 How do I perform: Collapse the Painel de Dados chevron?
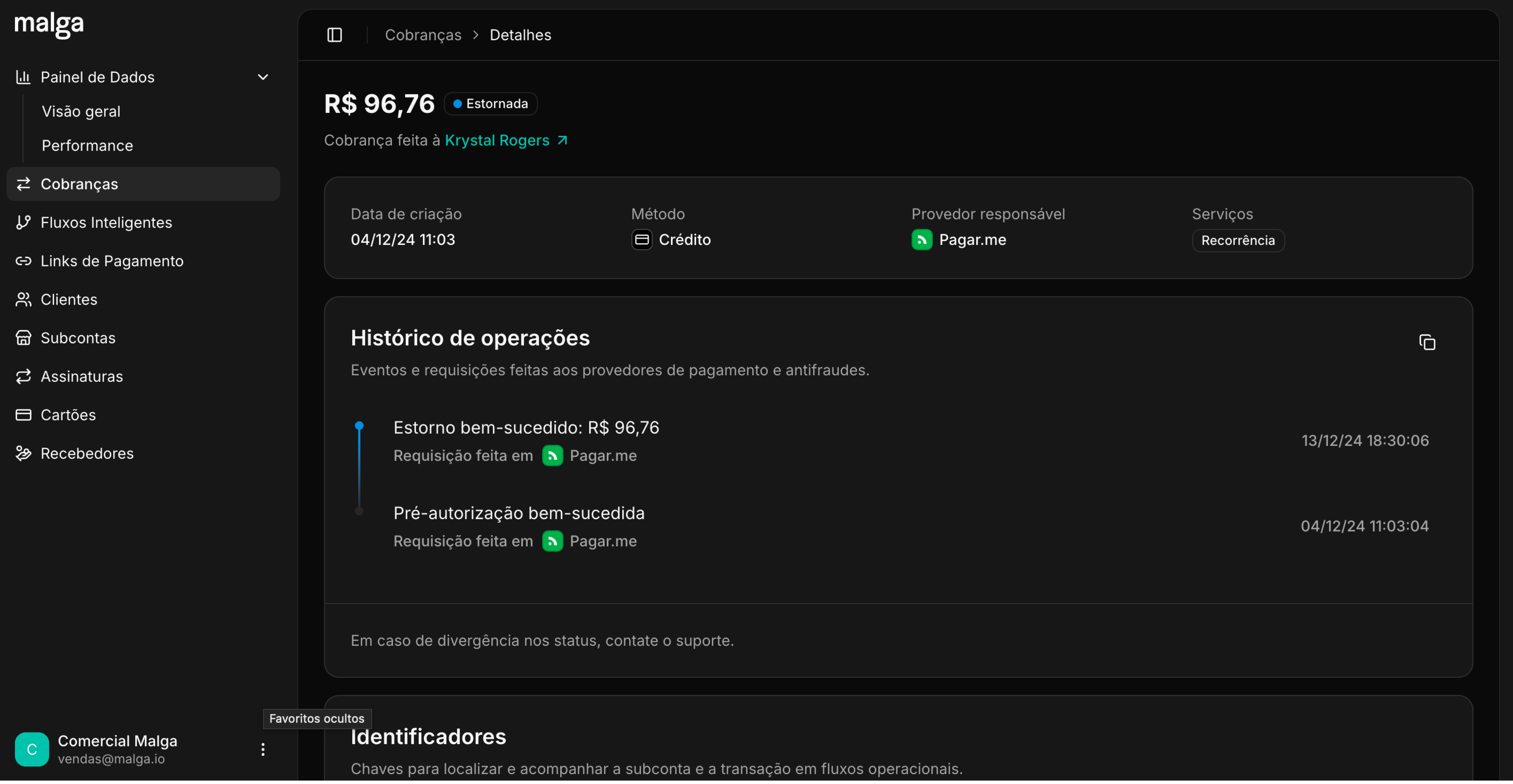263,77
